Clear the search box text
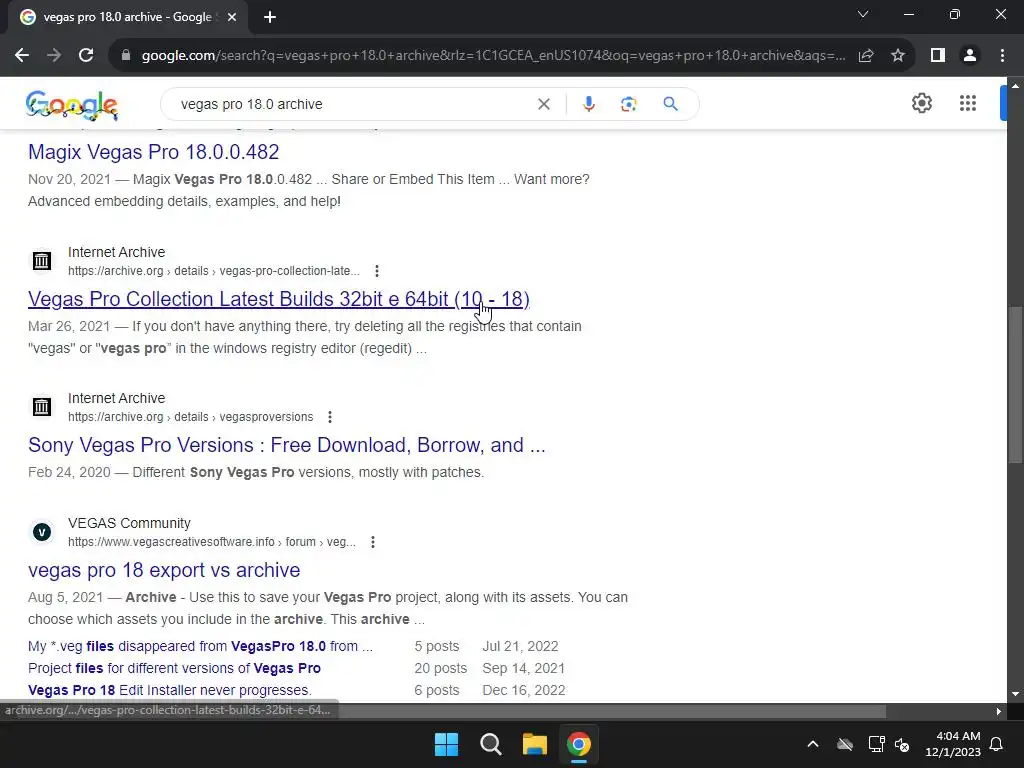This screenshot has width=1024, height=768. pos(543,104)
